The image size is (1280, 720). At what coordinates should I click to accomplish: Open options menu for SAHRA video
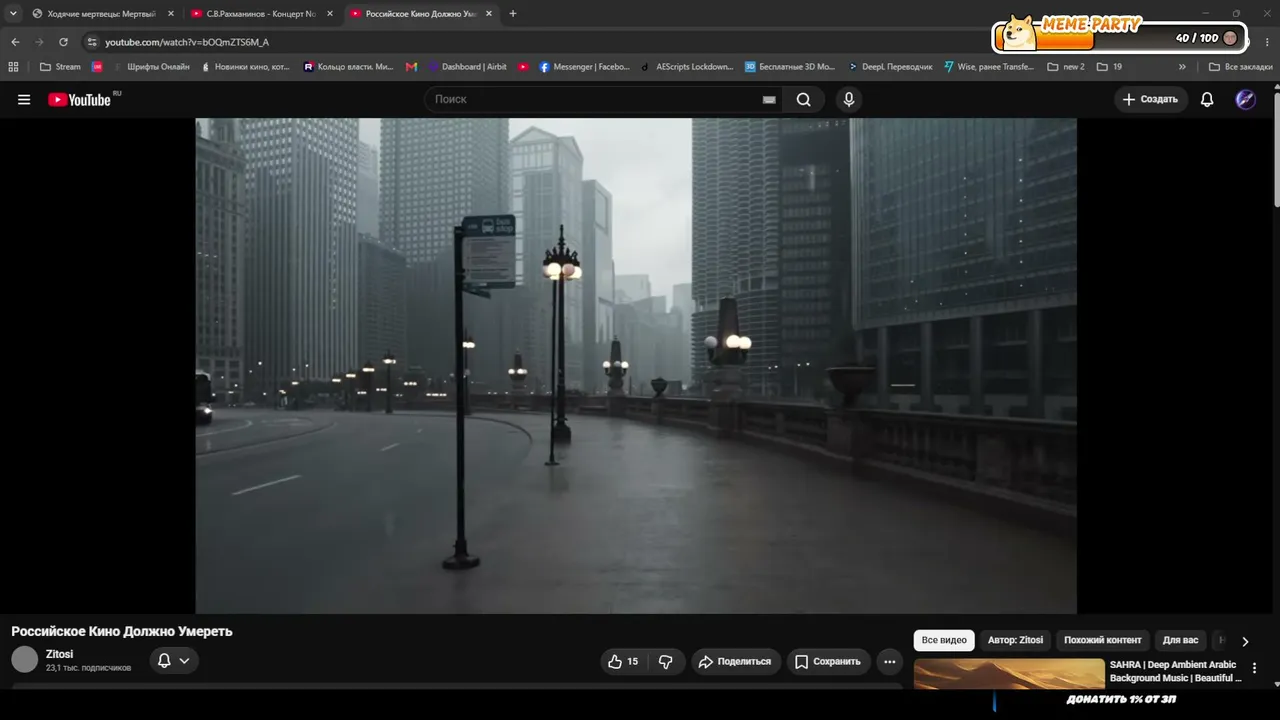1254,668
